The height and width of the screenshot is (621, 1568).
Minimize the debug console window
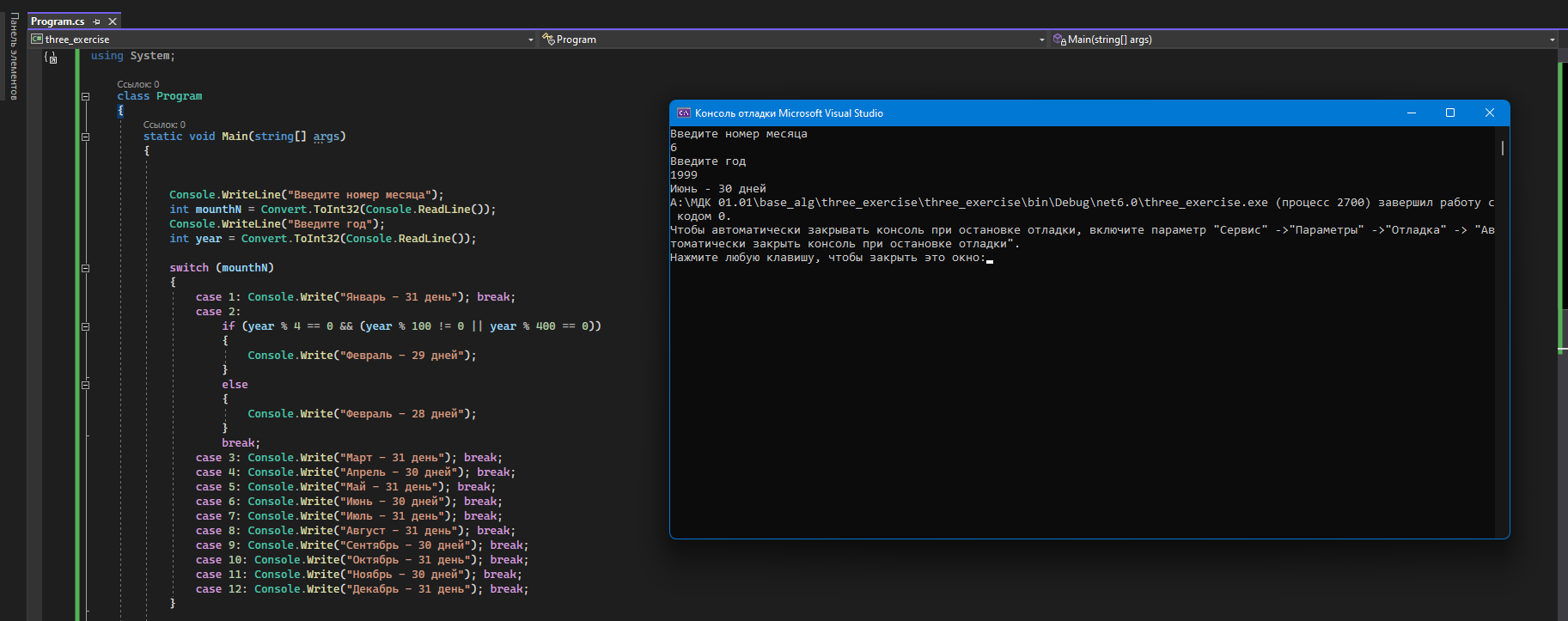coord(1412,113)
